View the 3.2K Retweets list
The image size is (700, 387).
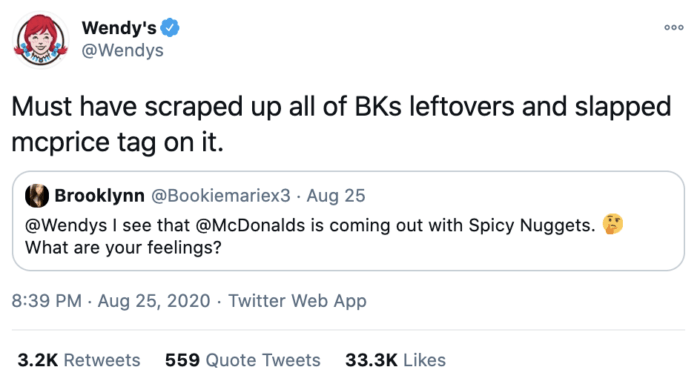79,360
